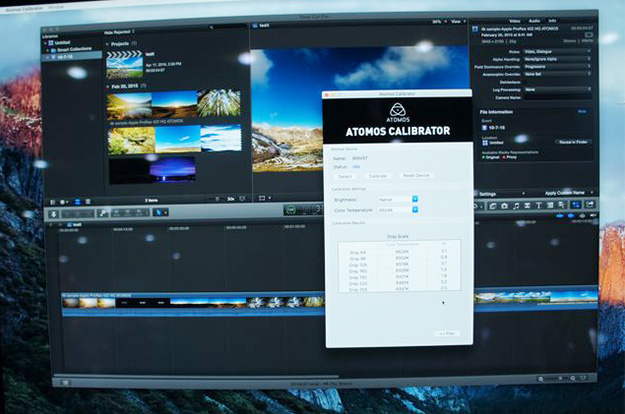The height and width of the screenshot is (414, 625).
Task: Open Atomos Calibrator menu in menu bar
Action: [24, 9]
